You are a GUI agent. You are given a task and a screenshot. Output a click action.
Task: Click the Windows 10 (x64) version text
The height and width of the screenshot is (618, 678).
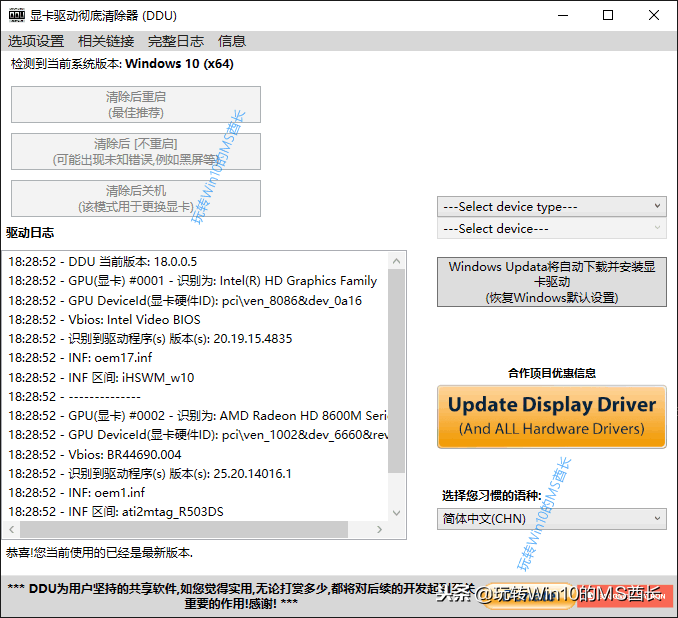click(179, 64)
